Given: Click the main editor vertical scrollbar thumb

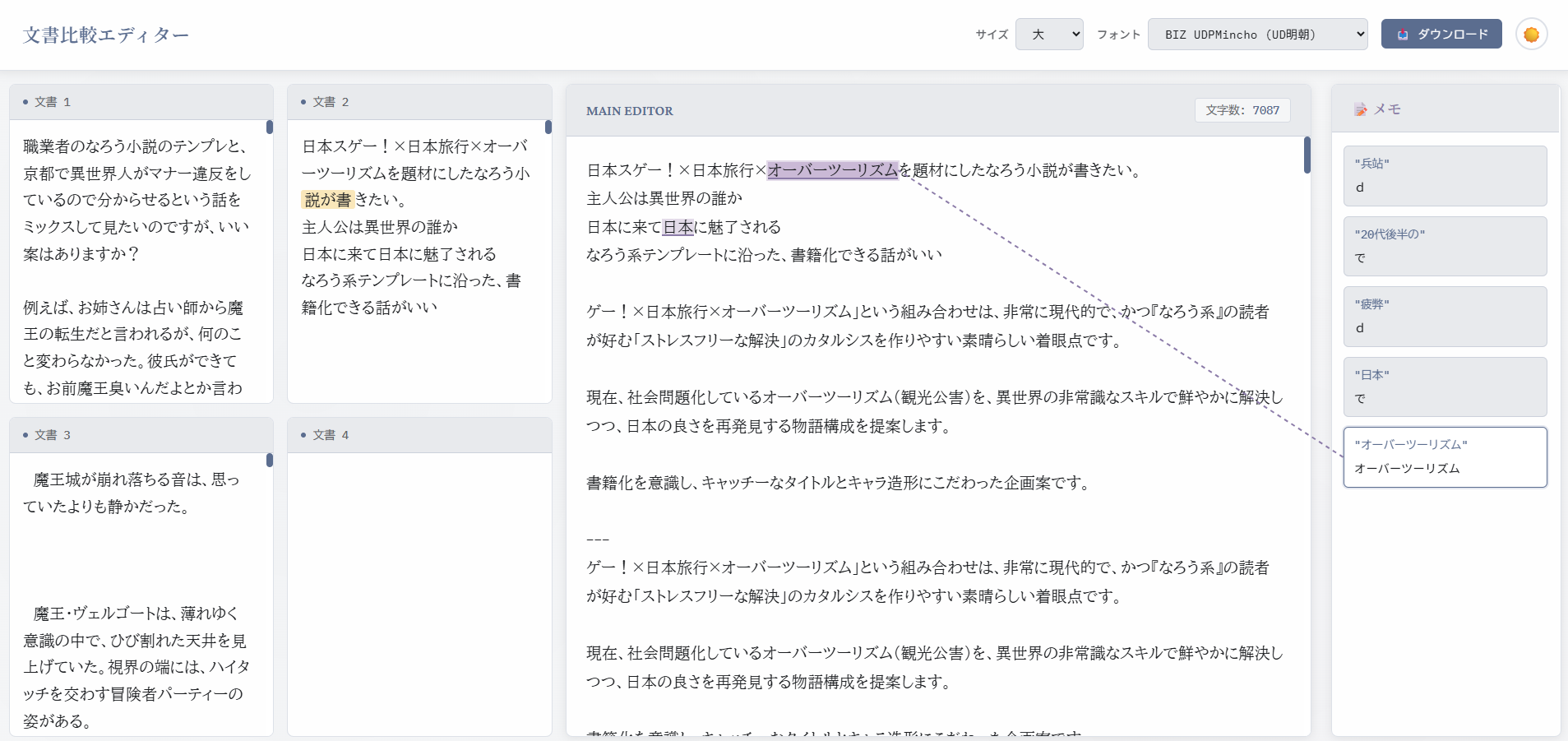Looking at the screenshot, I should (x=1307, y=155).
